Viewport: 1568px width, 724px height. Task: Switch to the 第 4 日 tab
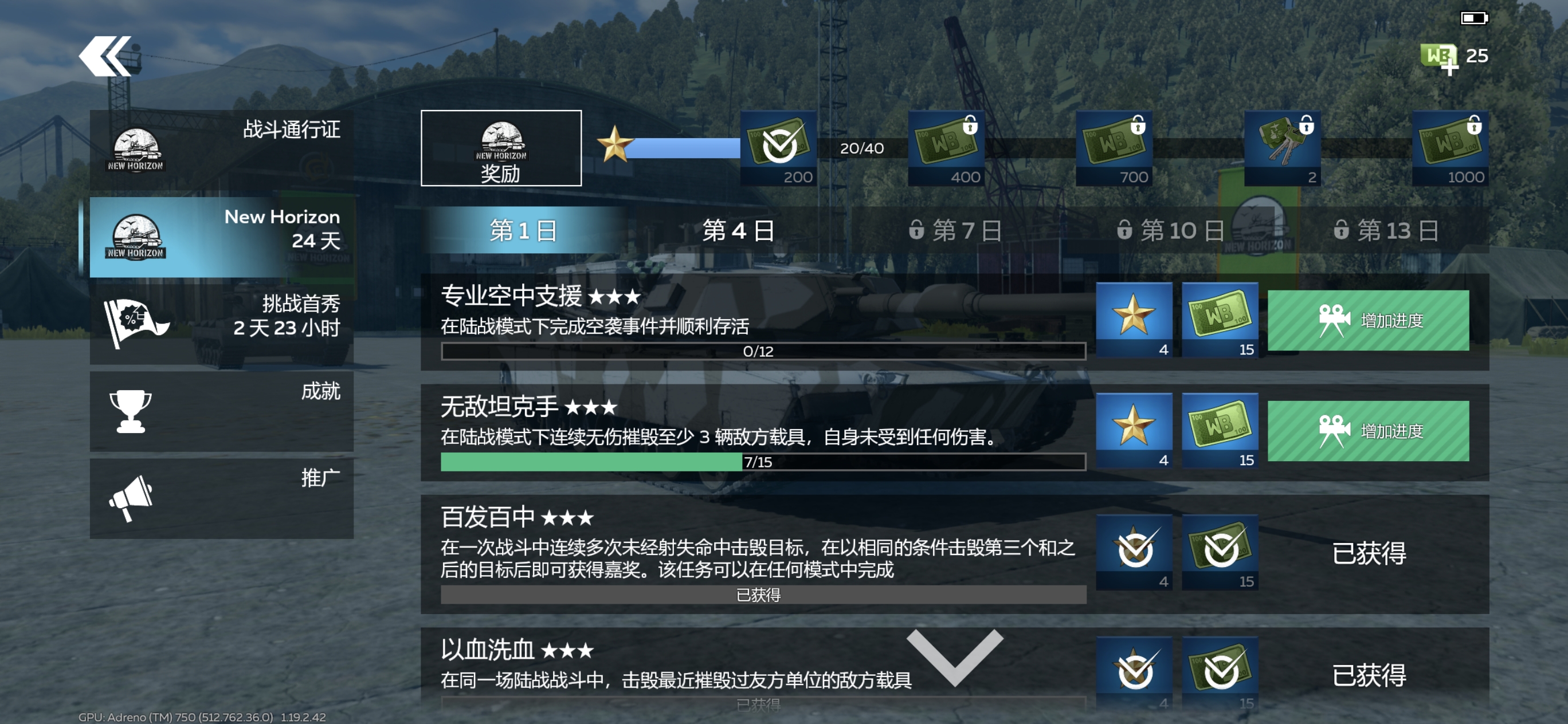coord(738,230)
